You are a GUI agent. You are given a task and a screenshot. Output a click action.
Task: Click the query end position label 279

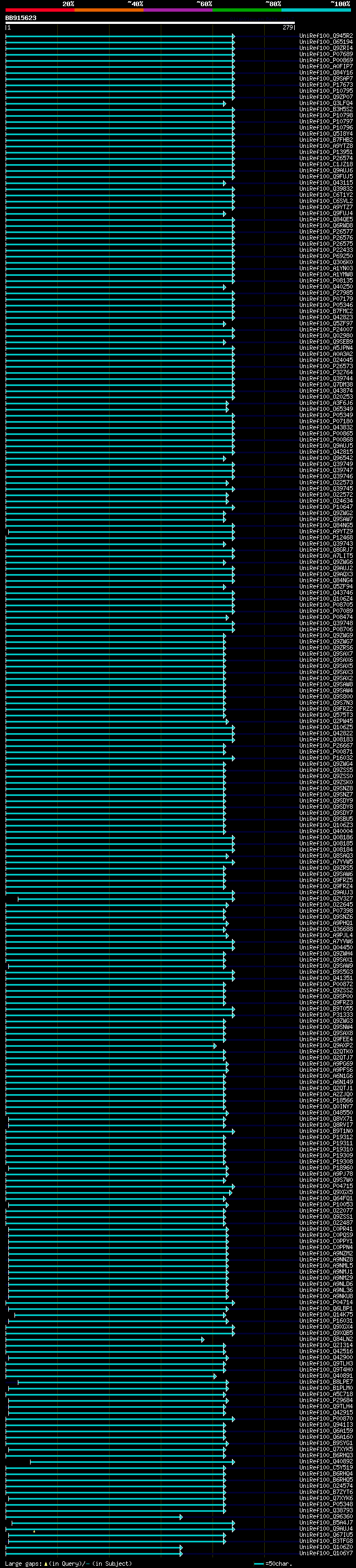pyautogui.click(x=288, y=27)
